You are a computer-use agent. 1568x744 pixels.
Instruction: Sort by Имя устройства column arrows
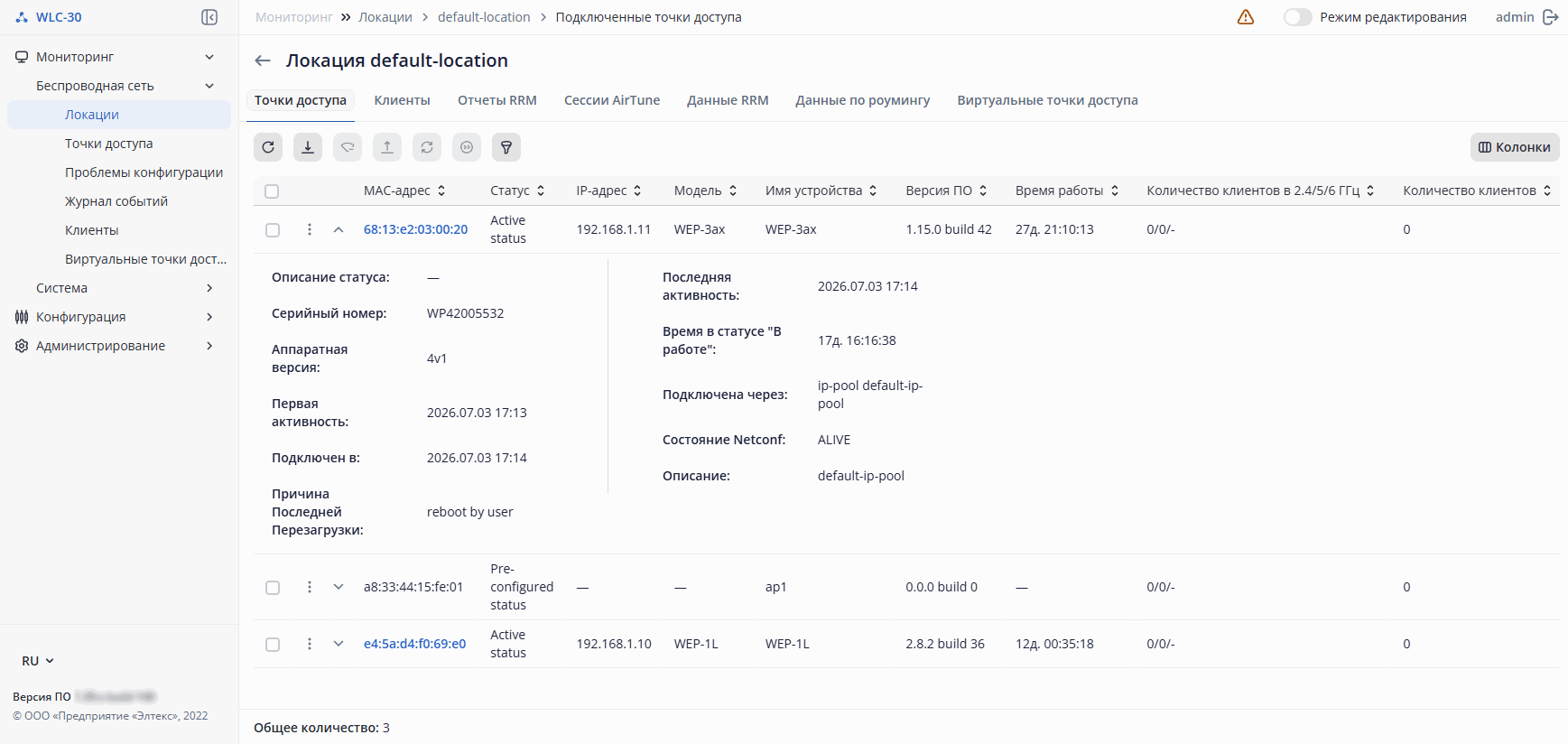pos(873,191)
